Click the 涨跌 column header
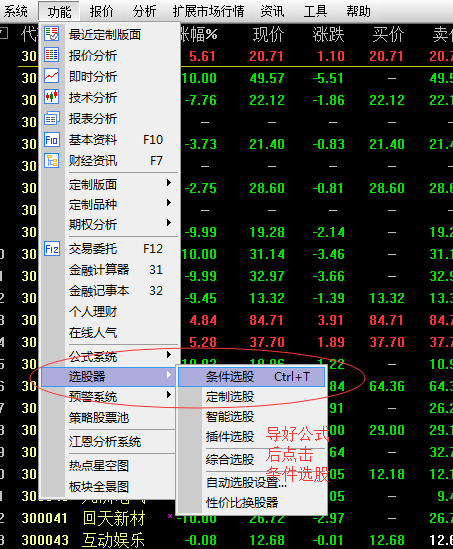The image size is (453, 549). click(328, 34)
